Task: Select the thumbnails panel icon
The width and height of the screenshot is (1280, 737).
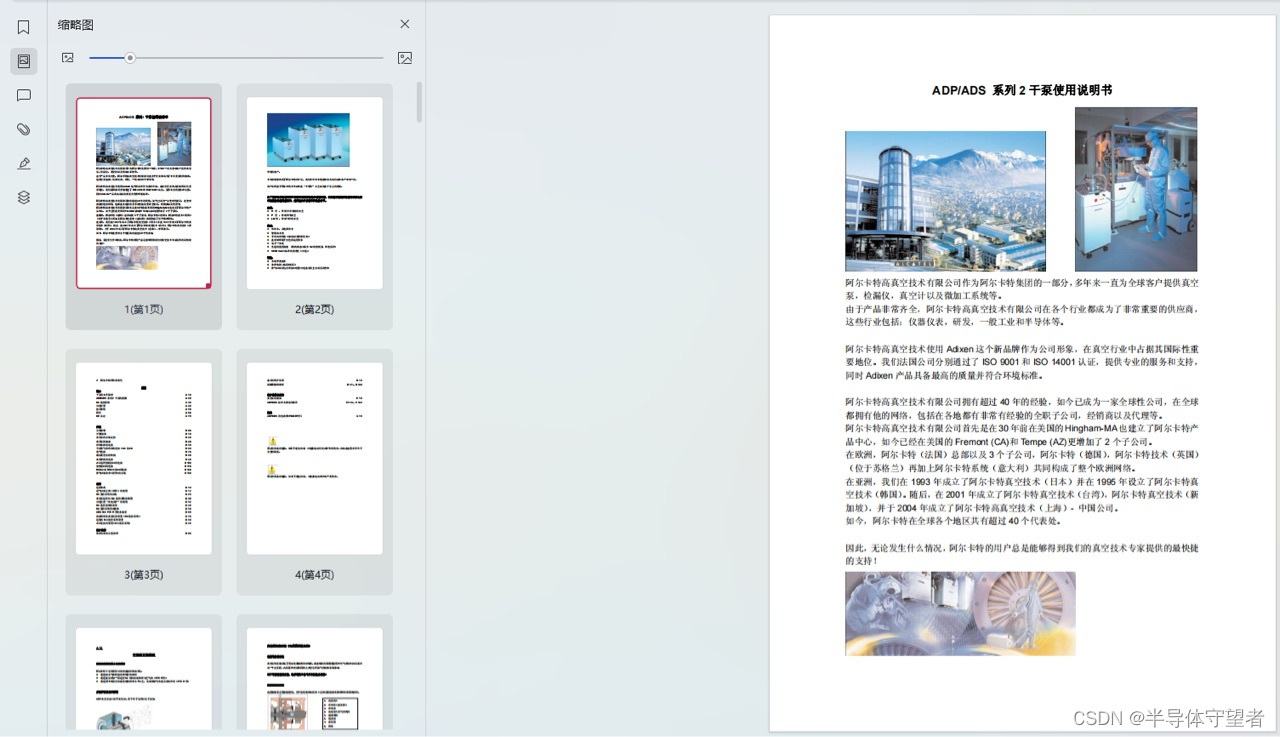Action: [24, 61]
